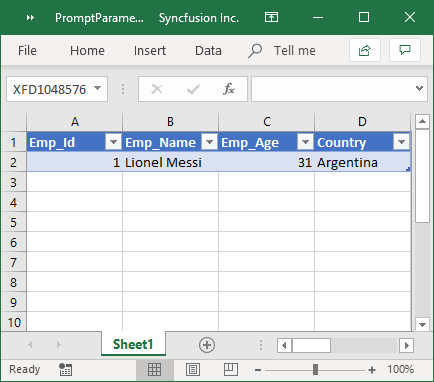The height and width of the screenshot is (382, 434).
Task: Expand the quick access toolbar chevrons
Action: pyautogui.click(x=30, y=18)
